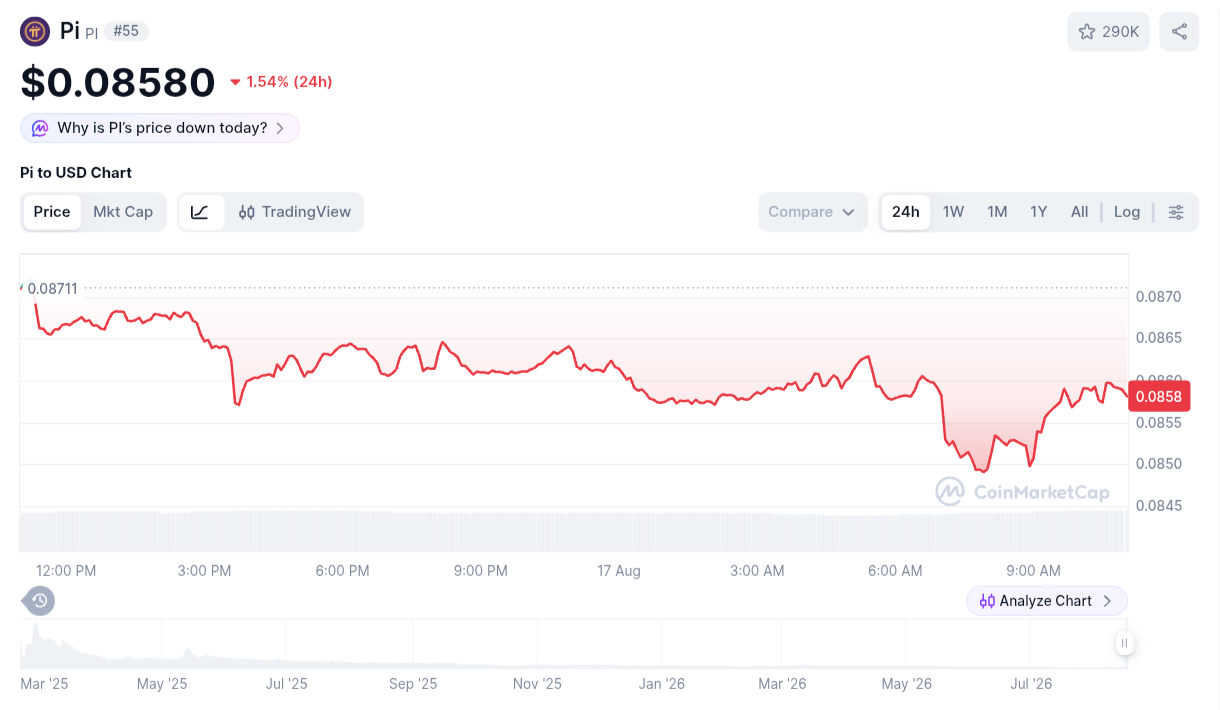Click the #55 rank badge

tap(126, 31)
